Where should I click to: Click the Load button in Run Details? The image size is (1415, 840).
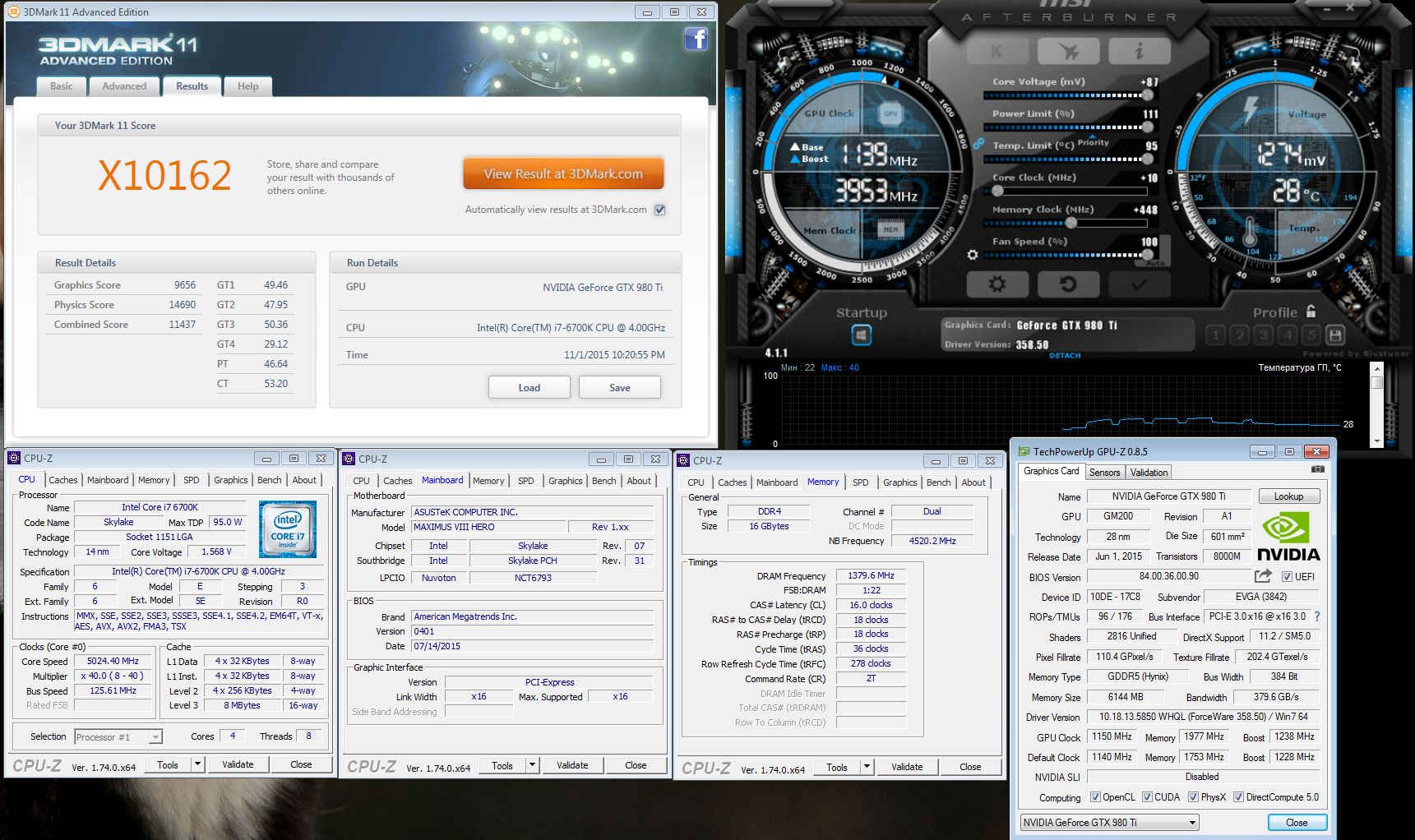529,388
